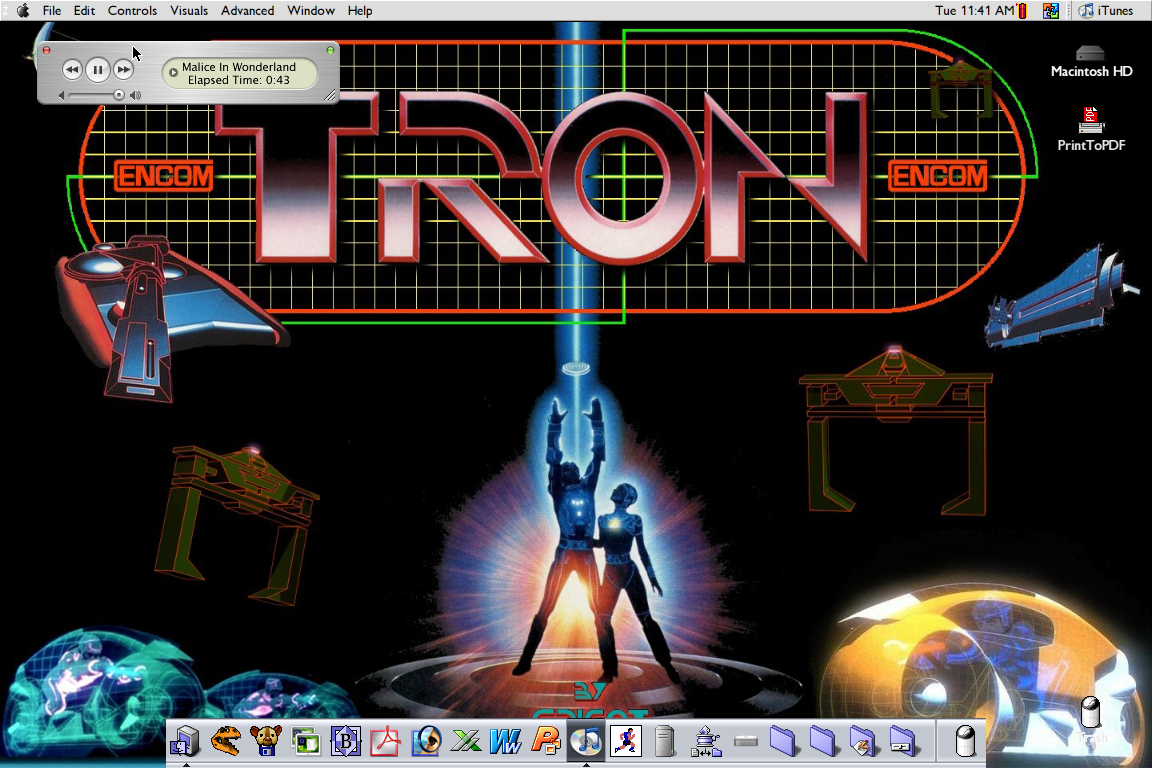Mute audio via the speaker icon
Screen dimensions: 1152x768
pyautogui.click(x=135, y=94)
